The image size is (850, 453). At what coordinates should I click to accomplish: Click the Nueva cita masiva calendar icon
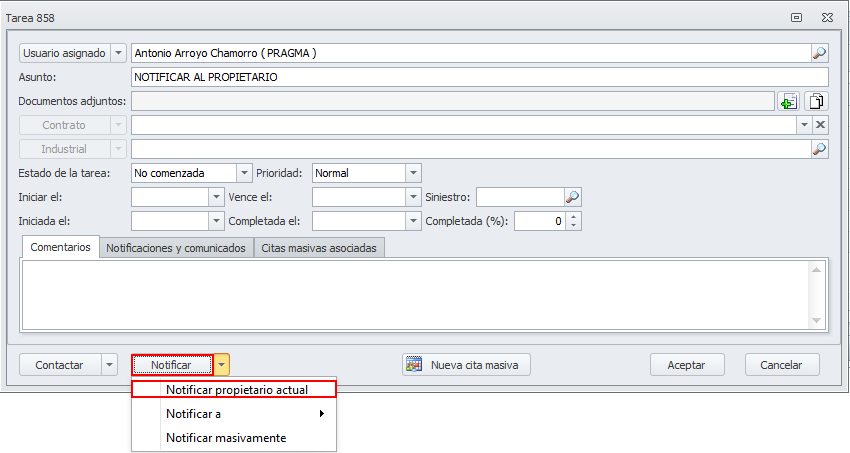(414, 365)
